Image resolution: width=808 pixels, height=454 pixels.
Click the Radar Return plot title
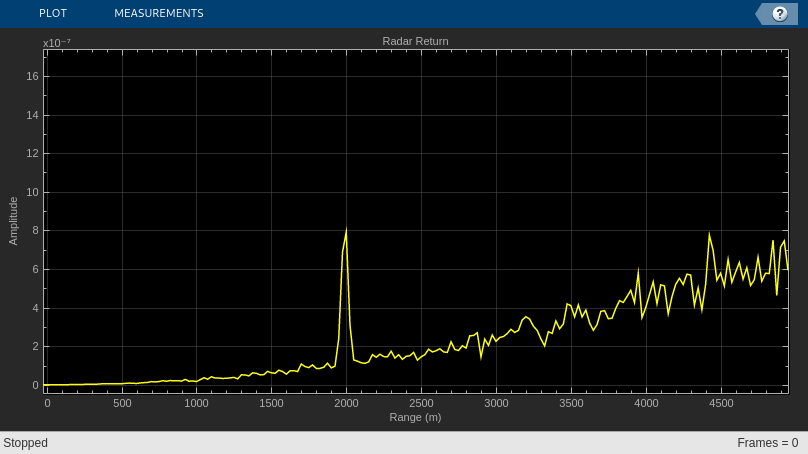(x=415, y=41)
